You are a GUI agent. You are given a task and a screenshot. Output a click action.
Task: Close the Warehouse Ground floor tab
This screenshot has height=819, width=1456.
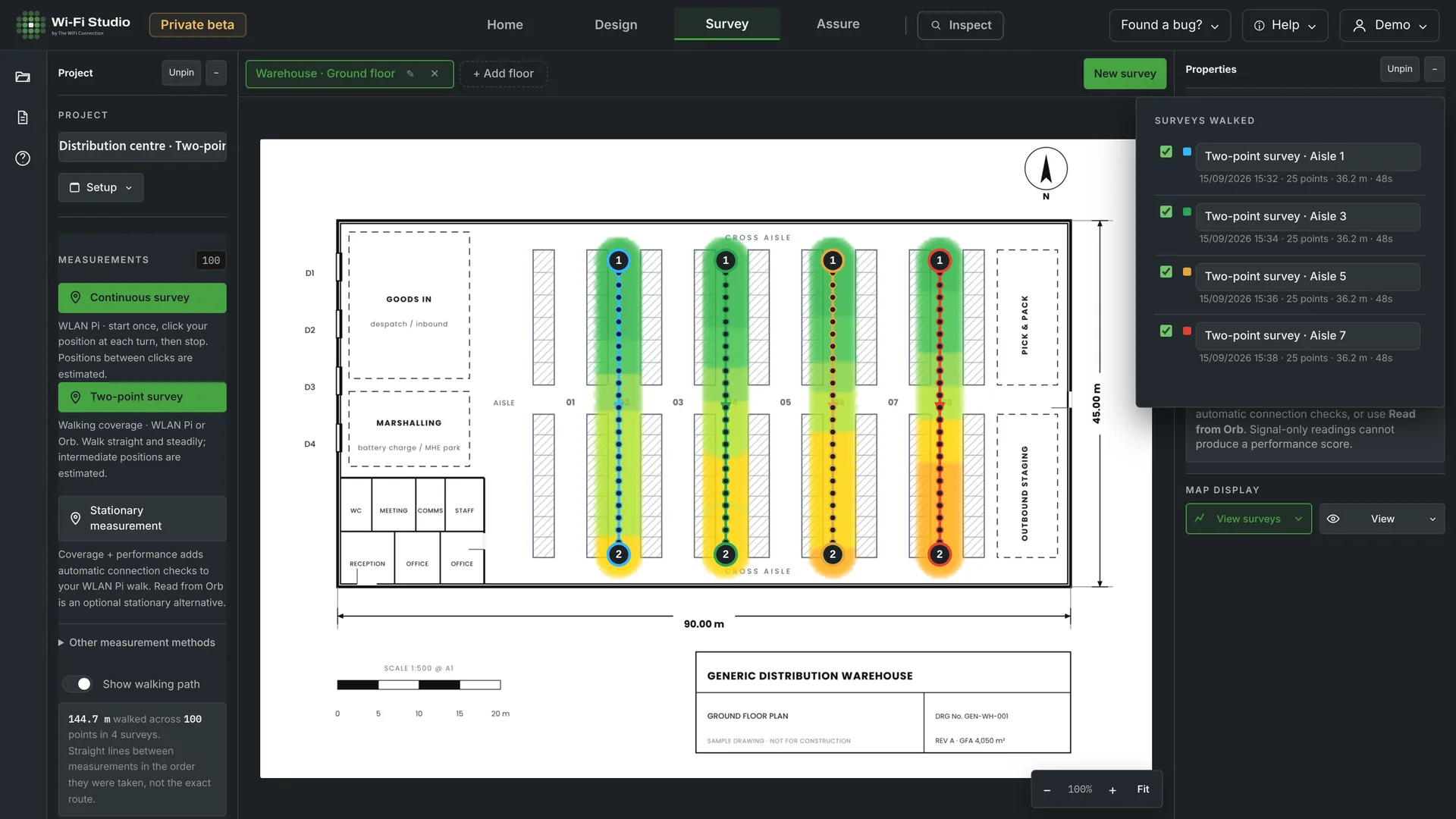pos(435,74)
